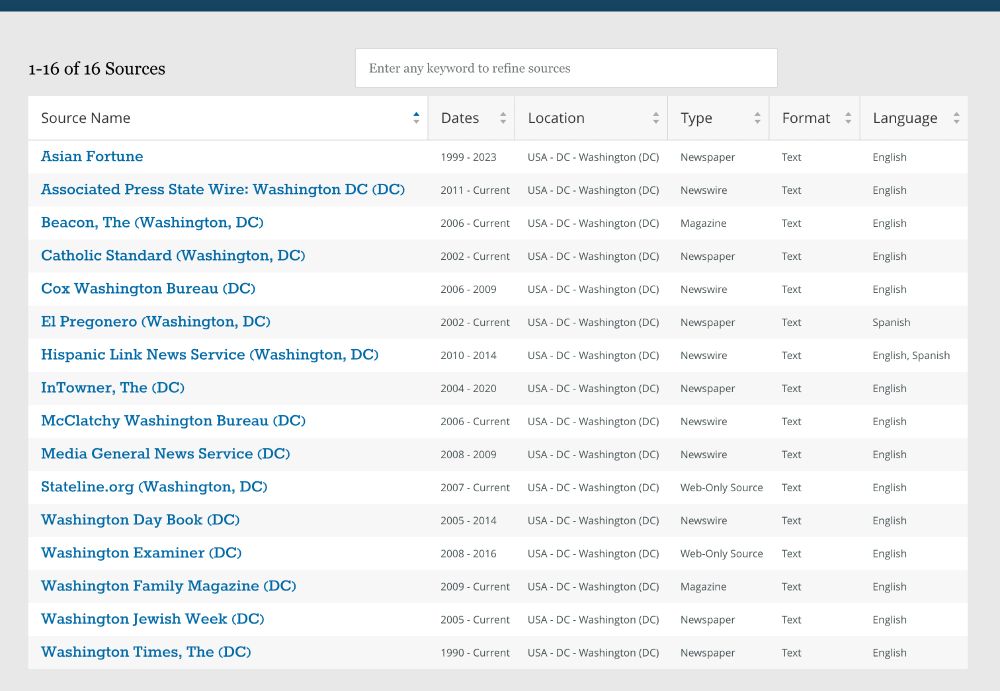The image size is (1000, 691).
Task: Sort by Dates column arrows
Action: click(x=503, y=118)
